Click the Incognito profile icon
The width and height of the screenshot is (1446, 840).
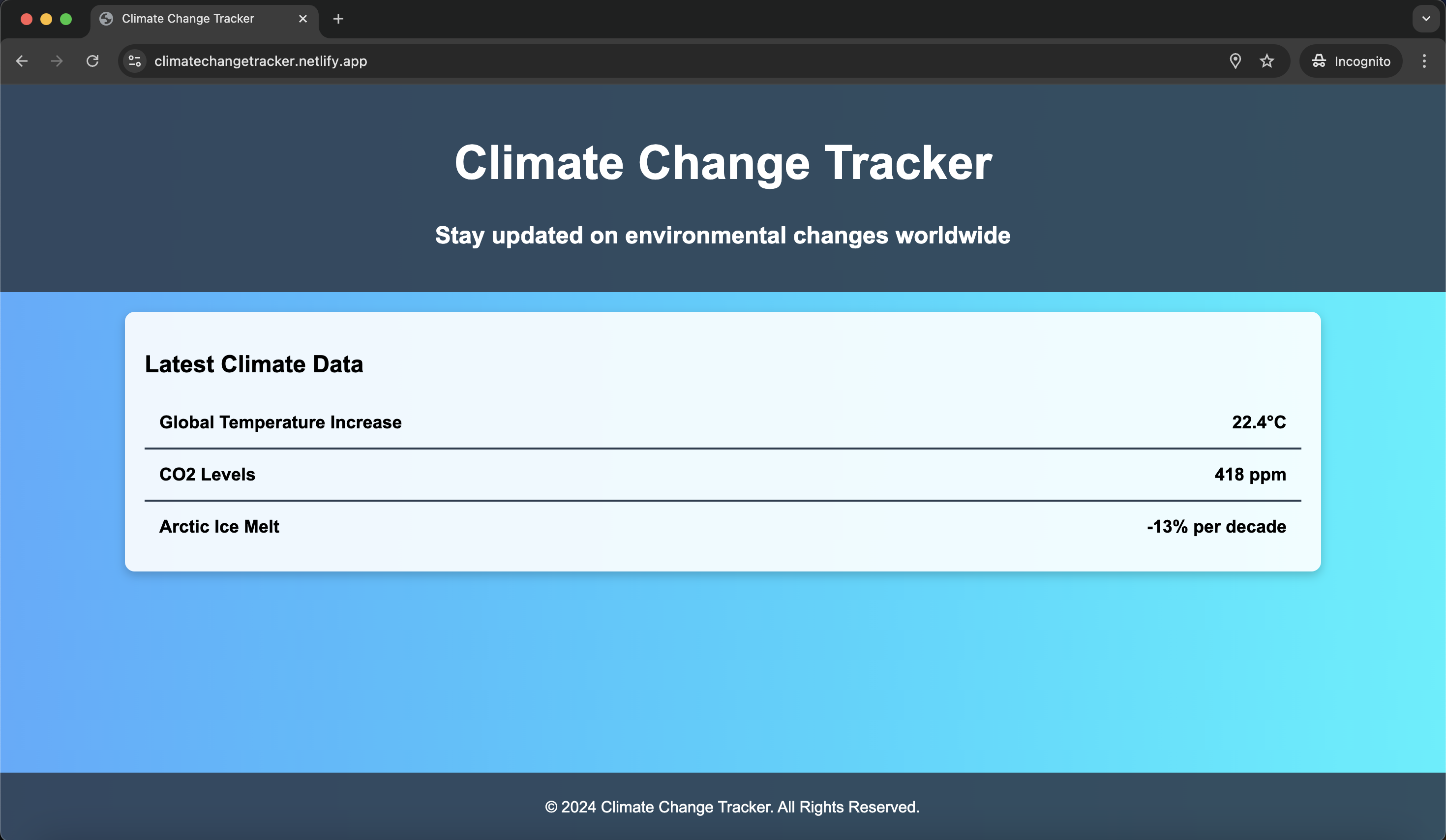(x=1319, y=61)
